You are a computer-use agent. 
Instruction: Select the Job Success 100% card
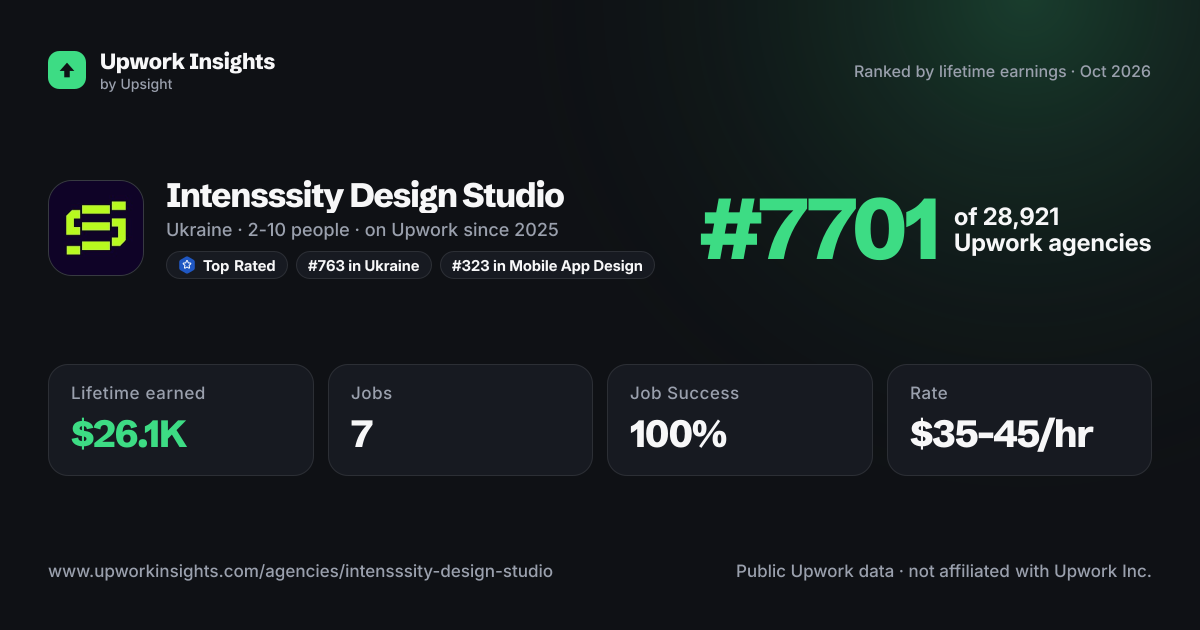click(x=740, y=420)
